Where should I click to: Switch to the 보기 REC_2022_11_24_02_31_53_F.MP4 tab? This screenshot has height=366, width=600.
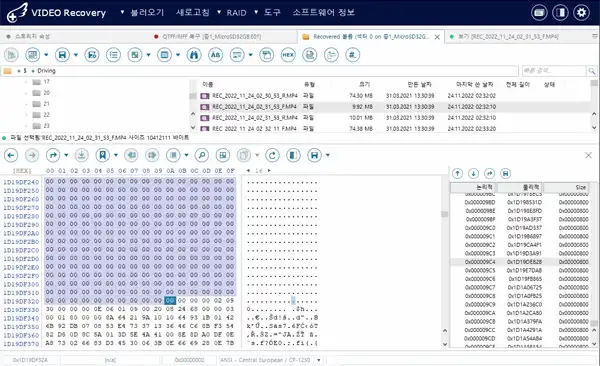coord(508,36)
